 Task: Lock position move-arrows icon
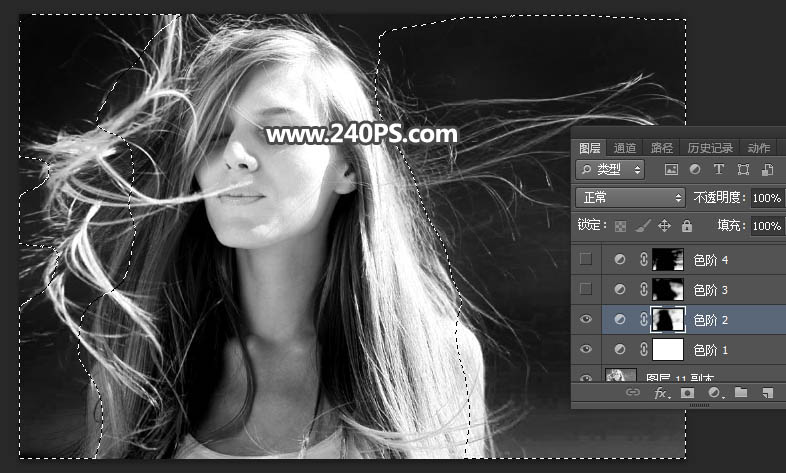(664, 226)
